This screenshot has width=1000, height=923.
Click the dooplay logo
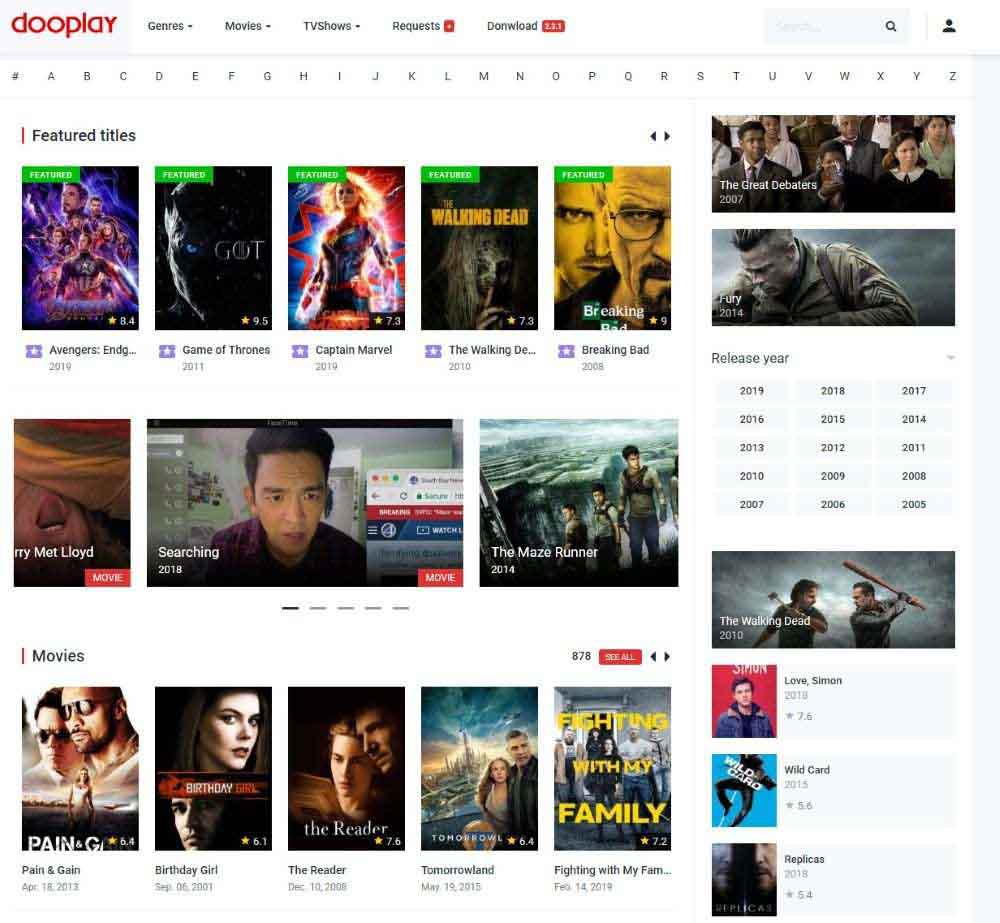pyautogui.click(x=64, y=26)
